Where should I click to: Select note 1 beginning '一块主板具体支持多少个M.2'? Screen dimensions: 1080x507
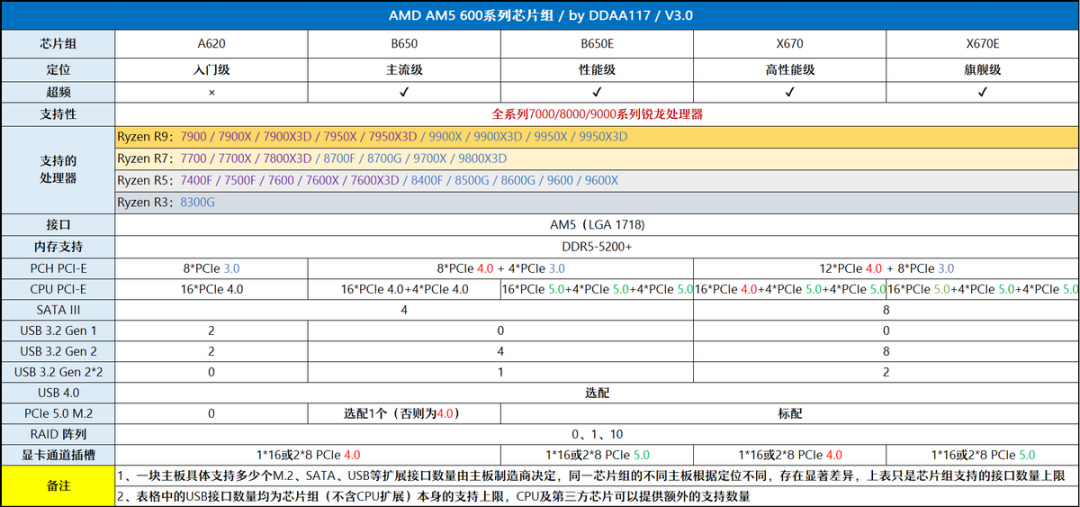pyautogui.click(x=592, y=476)
